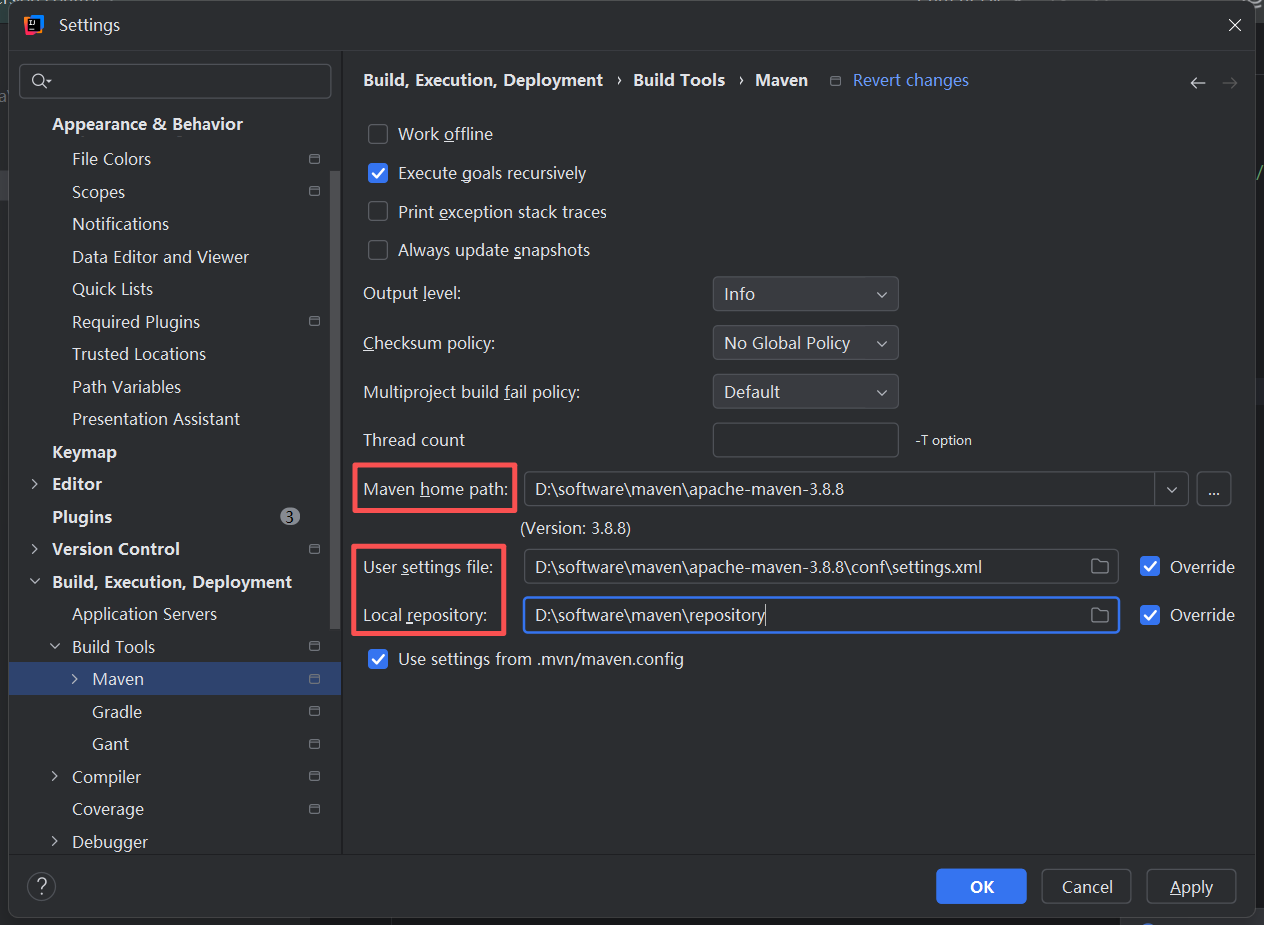Open Presentation Assistant settings page
The image size is (1264, 925).
click(x=156, y=419)
